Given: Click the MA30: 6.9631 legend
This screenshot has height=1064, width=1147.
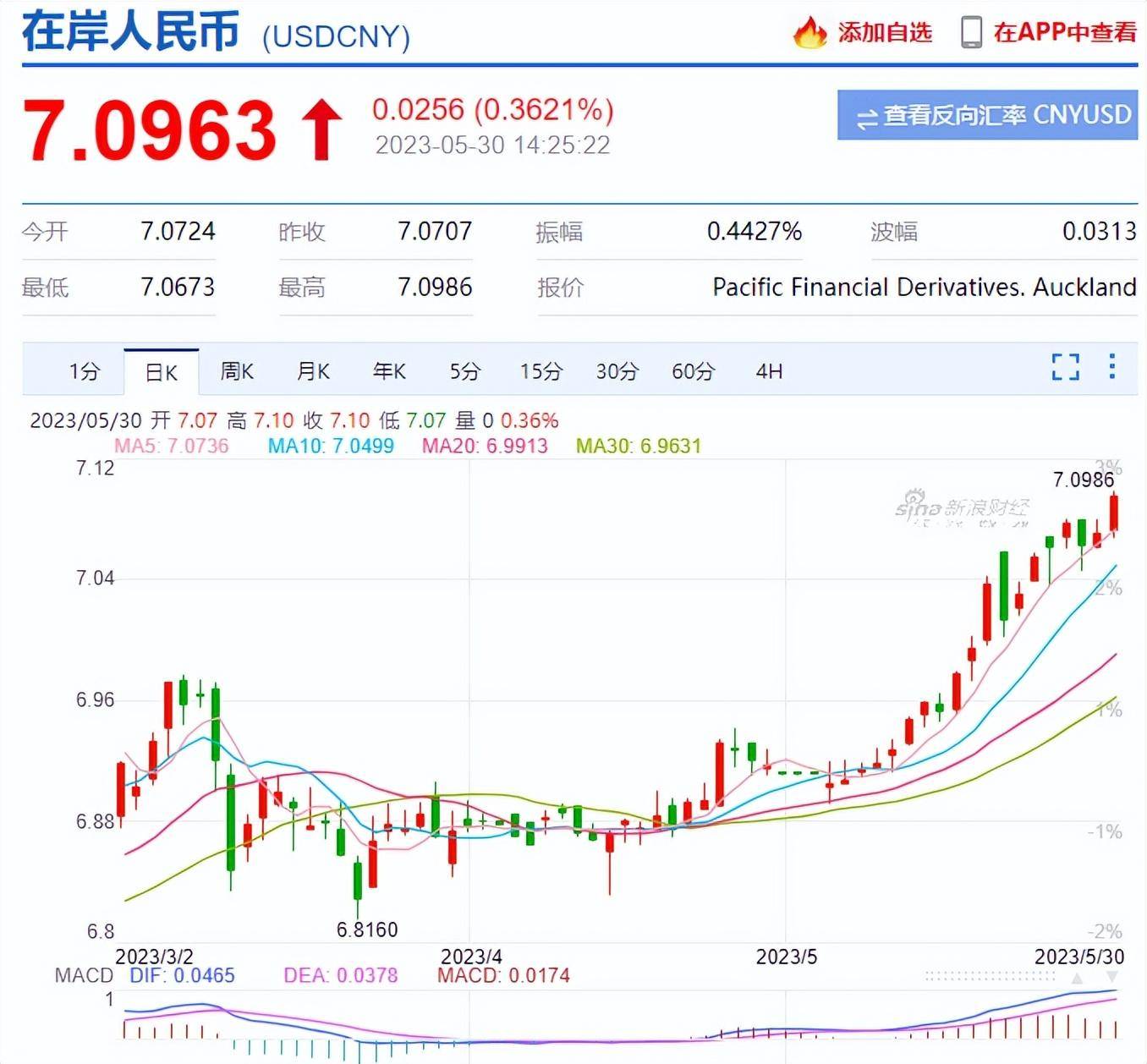Looking at the screenshot, I should pos(639,446).
